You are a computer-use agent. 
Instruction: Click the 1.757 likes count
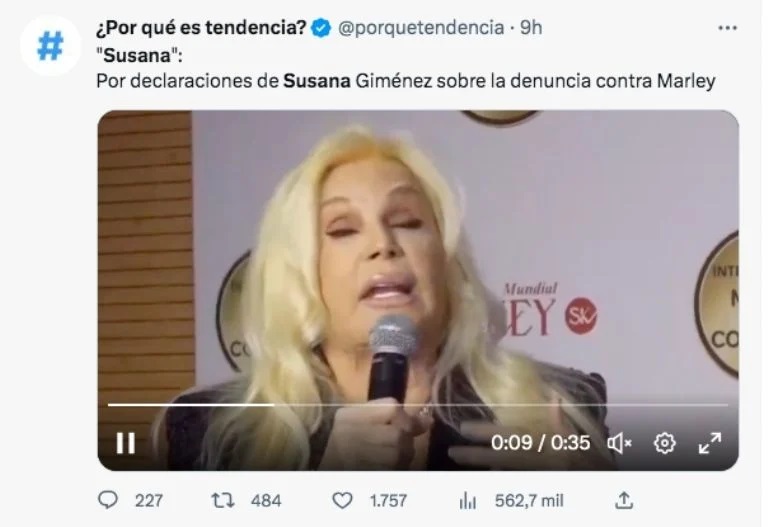click(388, 501)
